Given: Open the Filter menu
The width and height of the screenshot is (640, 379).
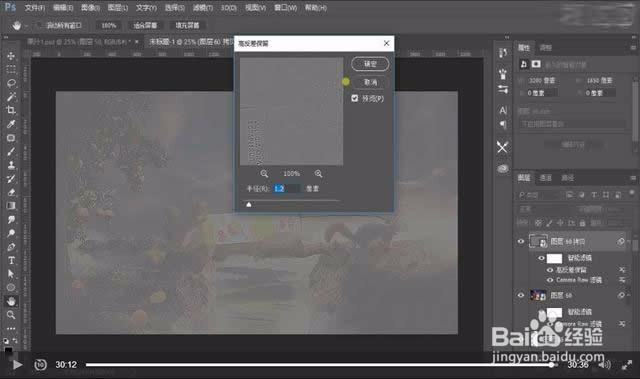Looking at the screenshot, I should [x=203, y=8].
